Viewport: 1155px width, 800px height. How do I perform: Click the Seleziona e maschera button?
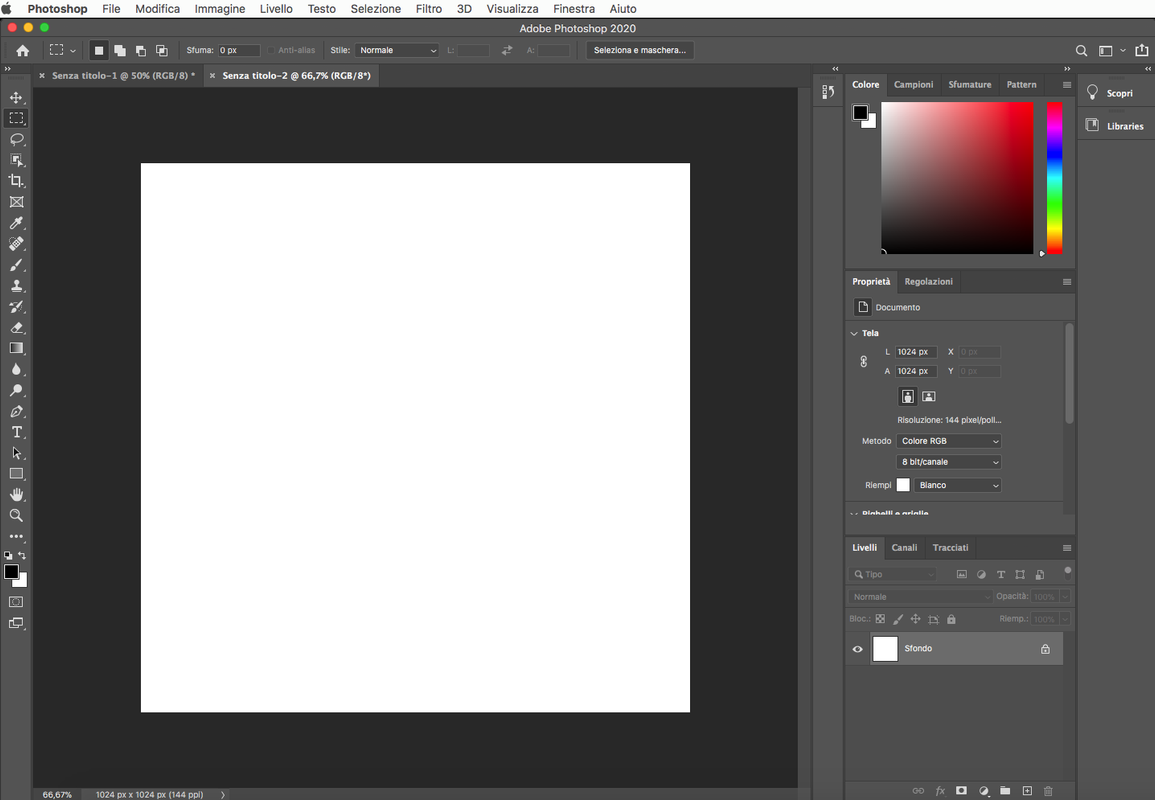(x=639, y=50)
